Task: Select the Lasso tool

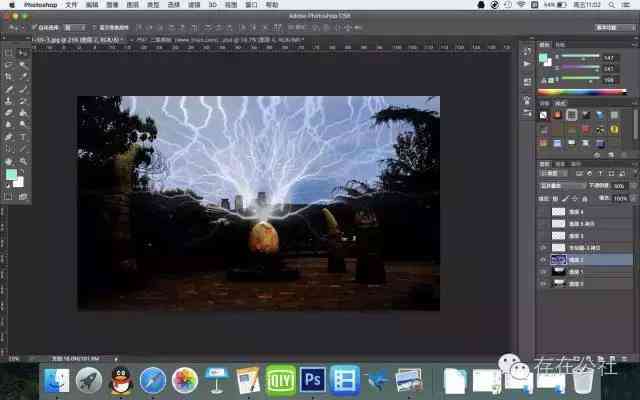Action: click(8, 64)
